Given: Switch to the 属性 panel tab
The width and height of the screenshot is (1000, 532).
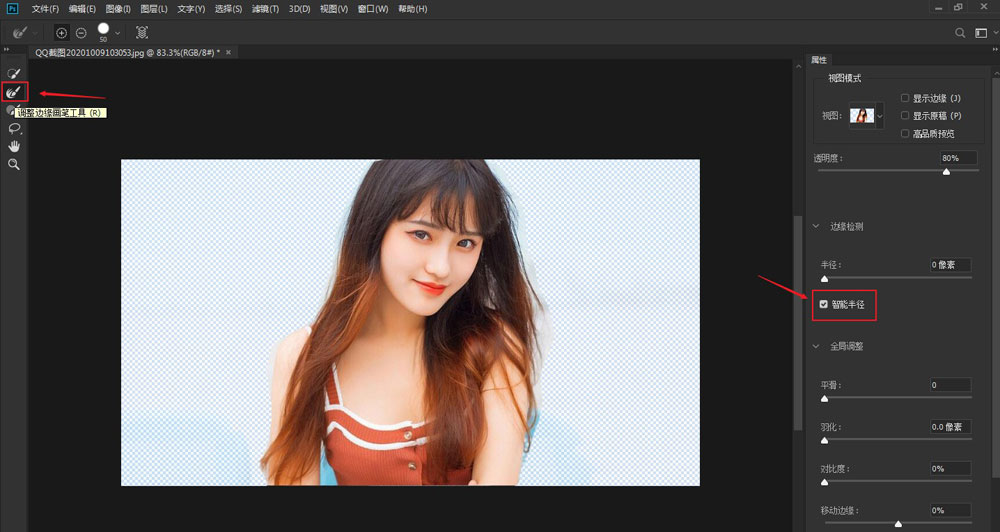Looking at the screenshot, I should pyautogui.click(x=819, y=60).
